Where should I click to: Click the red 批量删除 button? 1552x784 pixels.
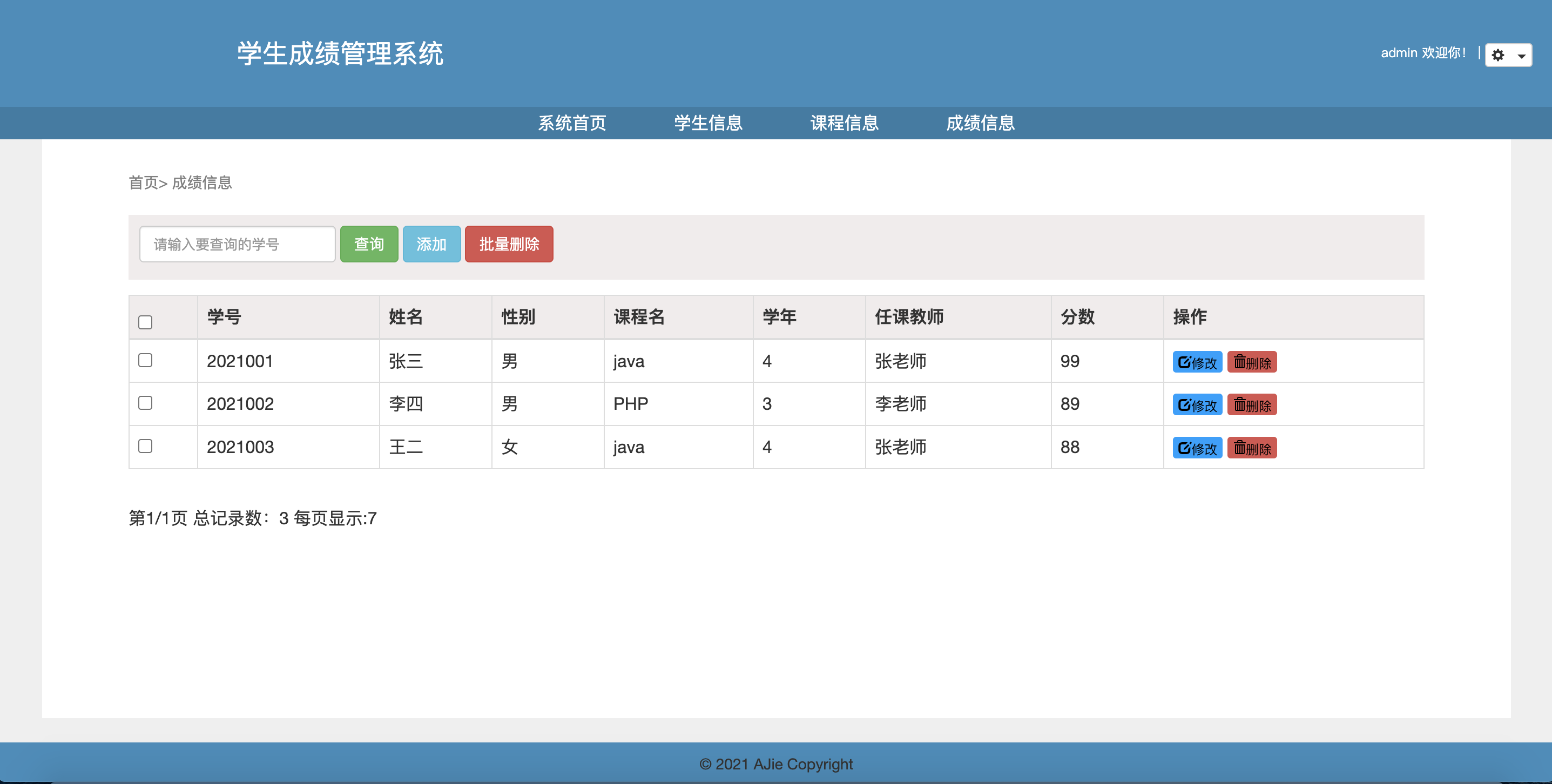(x=509, y=244)
